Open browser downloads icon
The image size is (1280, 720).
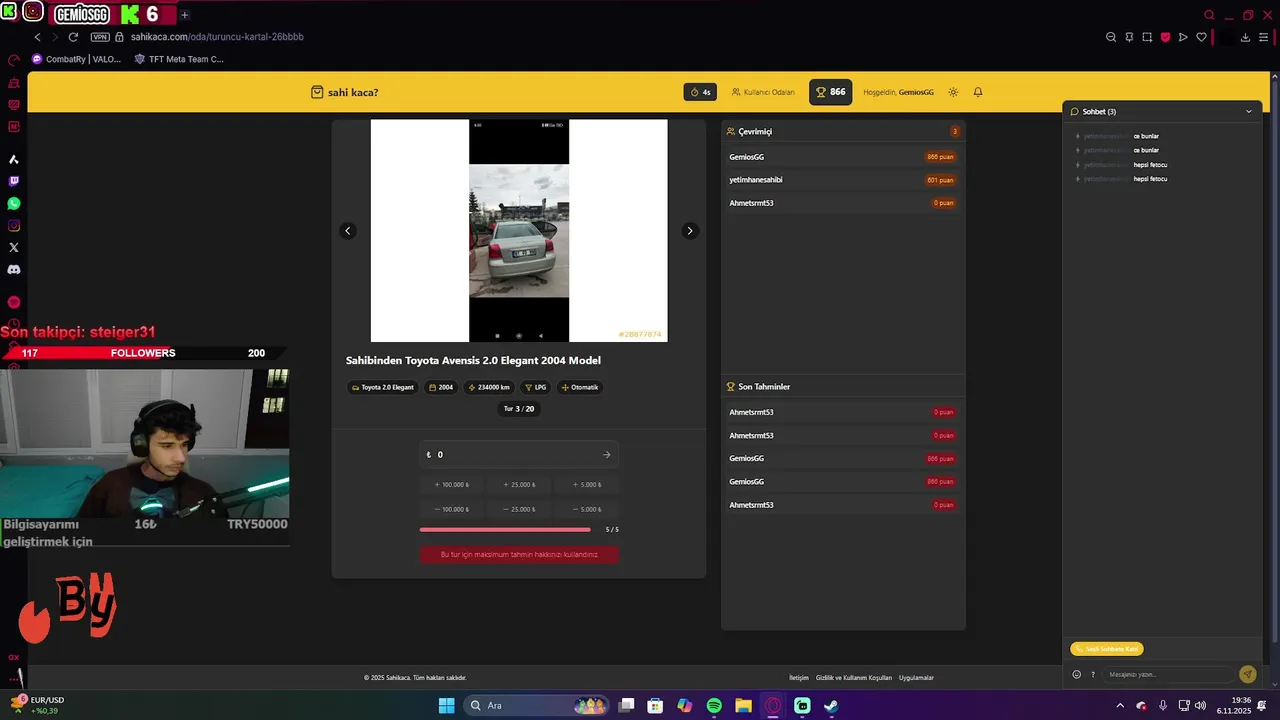[1245, 37]
